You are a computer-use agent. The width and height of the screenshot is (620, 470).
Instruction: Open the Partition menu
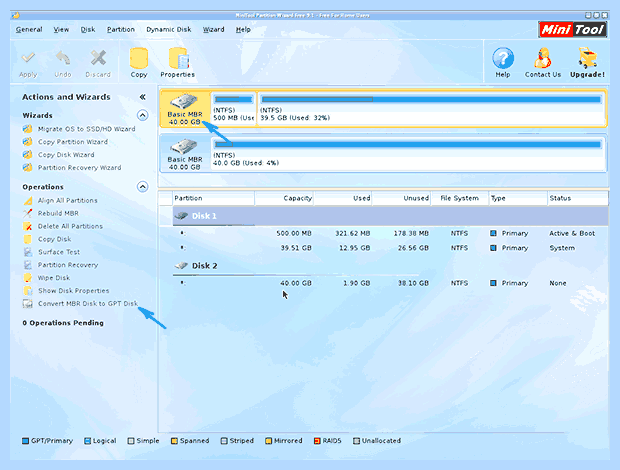(x=121, y=30)
